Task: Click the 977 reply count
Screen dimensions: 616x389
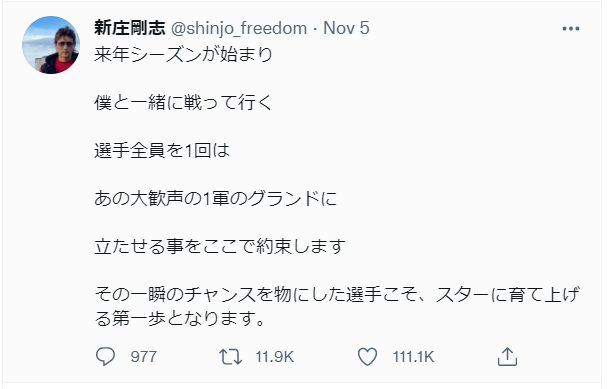Action: (144, 357)
